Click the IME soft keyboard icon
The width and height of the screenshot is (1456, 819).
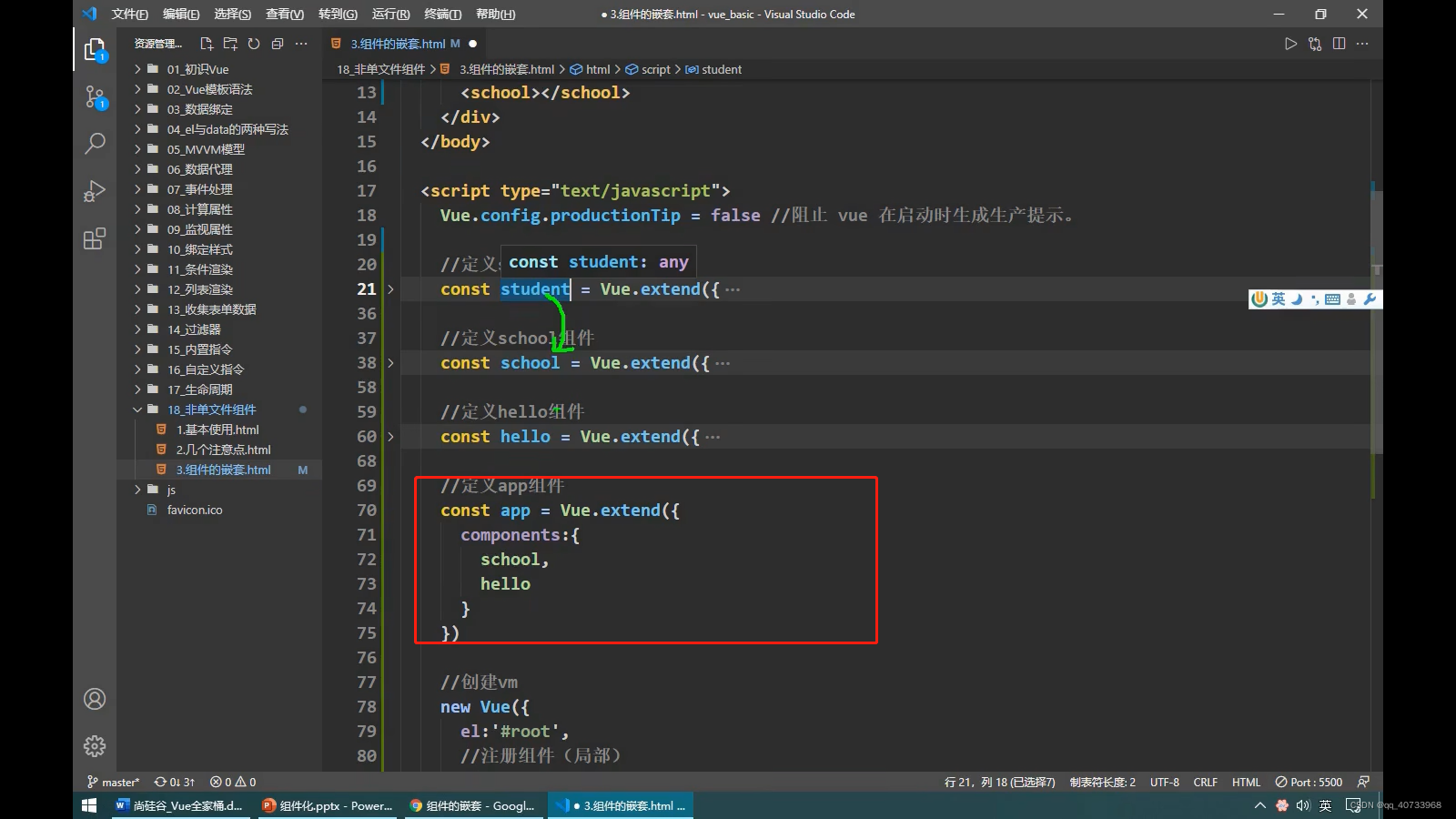tap(1332, 298)
